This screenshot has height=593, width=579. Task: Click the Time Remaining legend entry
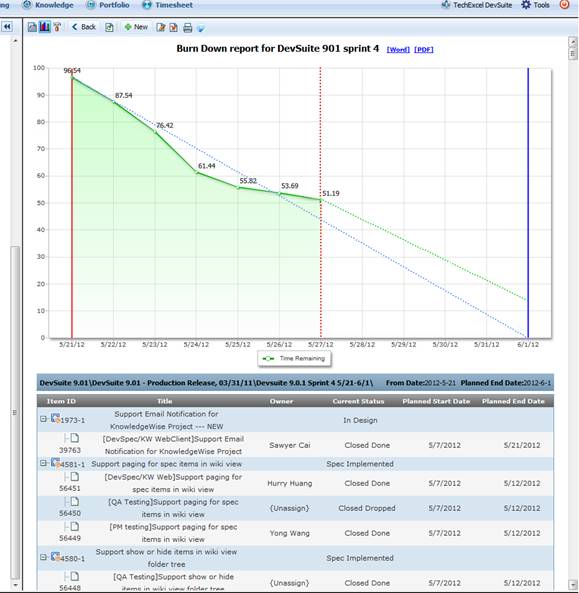[x=294, y=358]
